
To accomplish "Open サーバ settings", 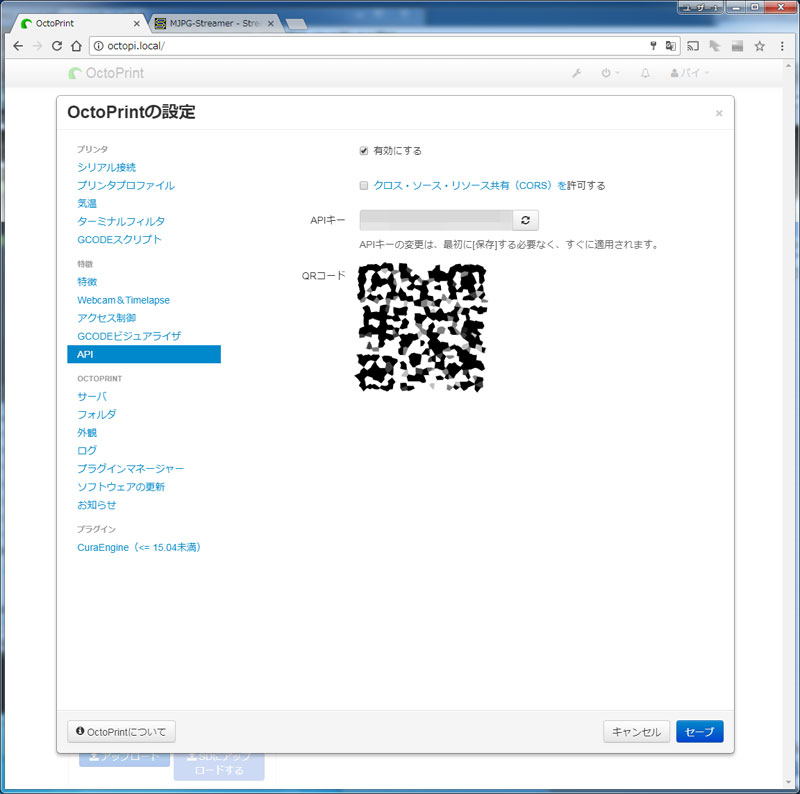I will point(92,396).
